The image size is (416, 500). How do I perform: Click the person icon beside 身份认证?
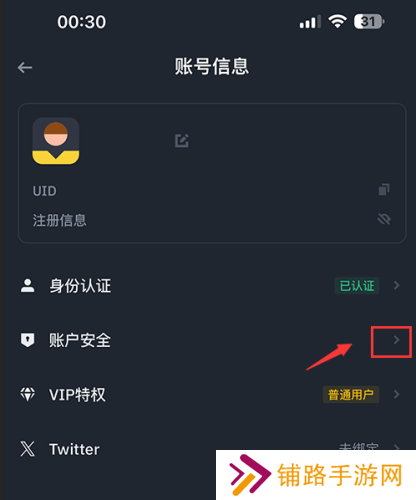point(28,286)
